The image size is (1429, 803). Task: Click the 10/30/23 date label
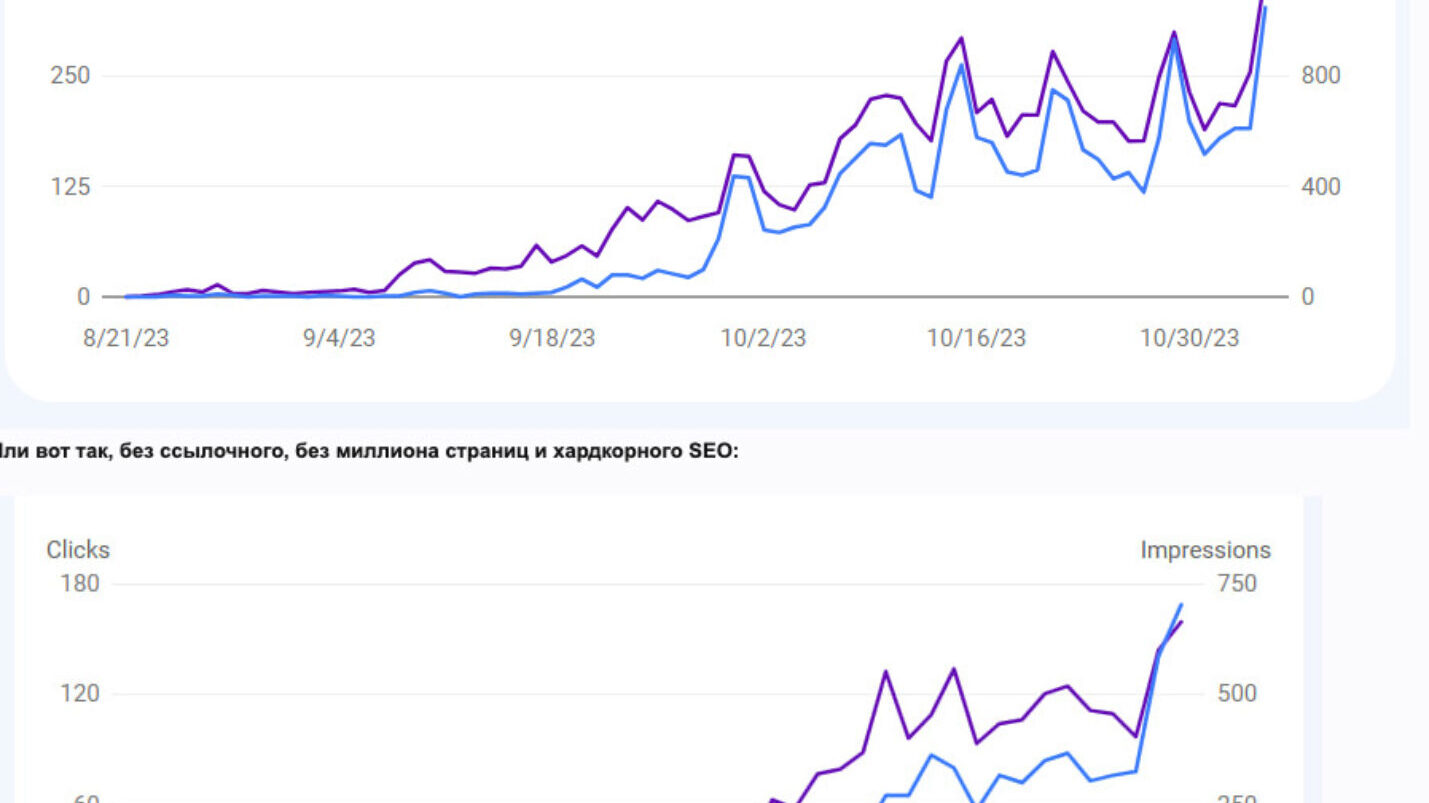(x=1189, y=338)
